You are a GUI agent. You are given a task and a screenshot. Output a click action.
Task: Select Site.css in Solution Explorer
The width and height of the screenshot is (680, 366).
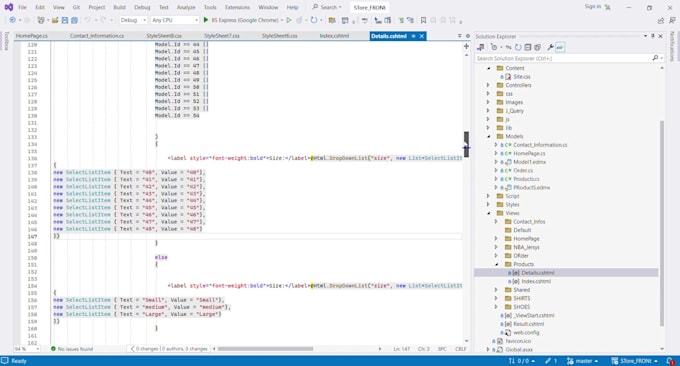pos(522,77)
